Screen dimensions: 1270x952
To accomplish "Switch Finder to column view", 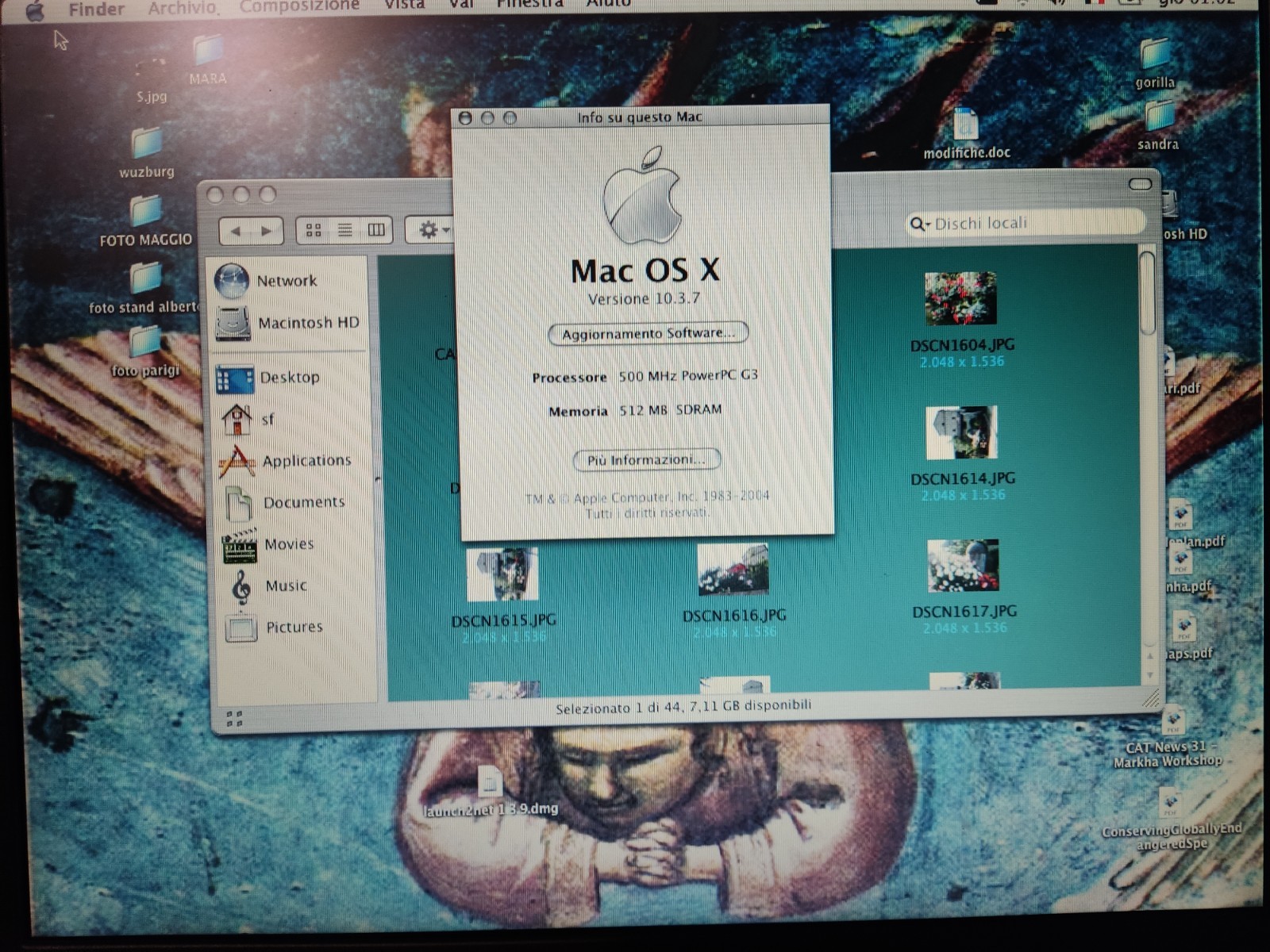I will point(376,230).
